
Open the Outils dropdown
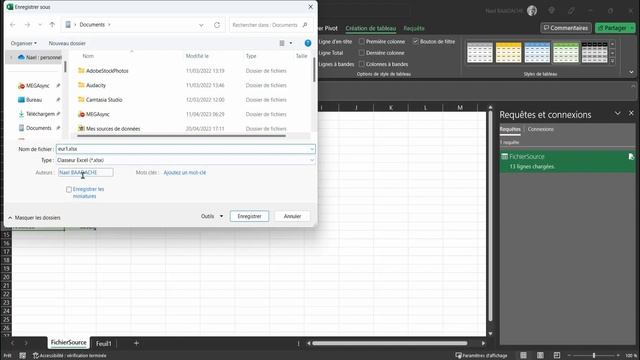[212, 216]
